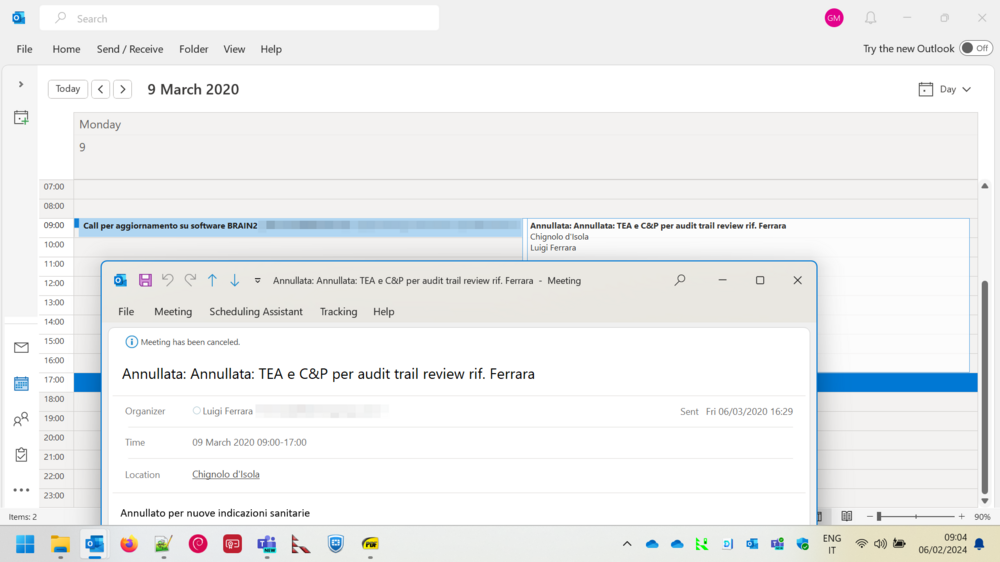1000x562 pixels.
Task: Open the Day view dropdown
Action: click(x=946, y=89)
